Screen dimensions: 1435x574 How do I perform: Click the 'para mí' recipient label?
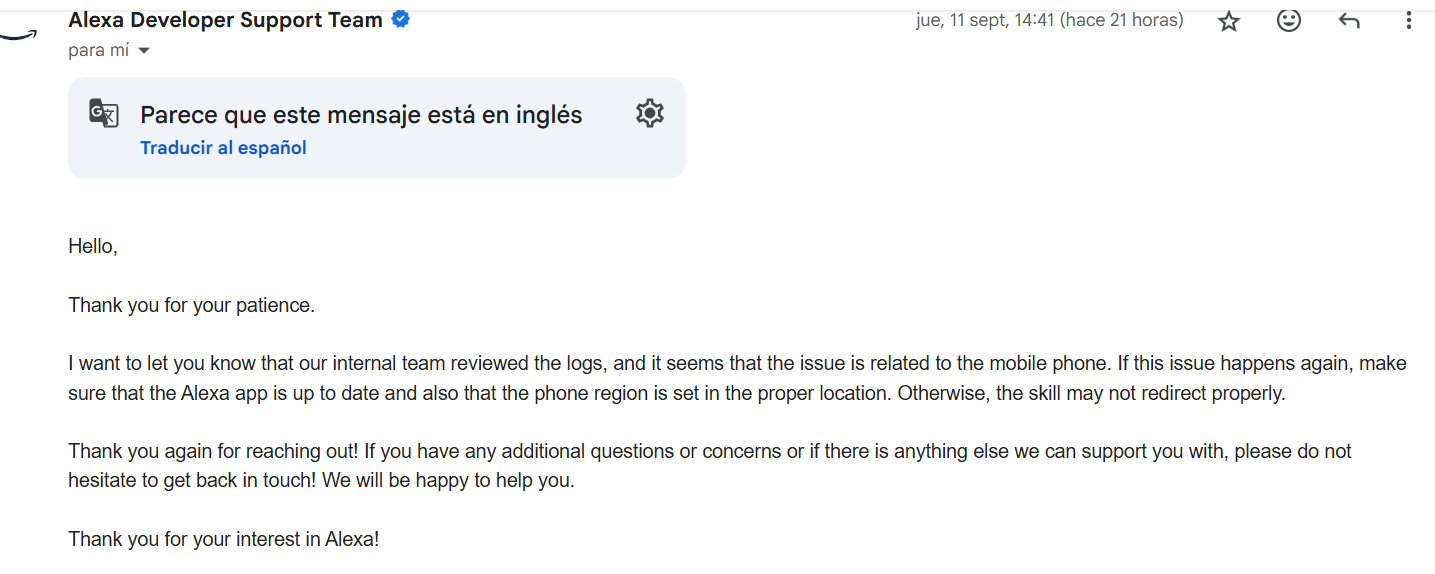(x=98, y=50)
